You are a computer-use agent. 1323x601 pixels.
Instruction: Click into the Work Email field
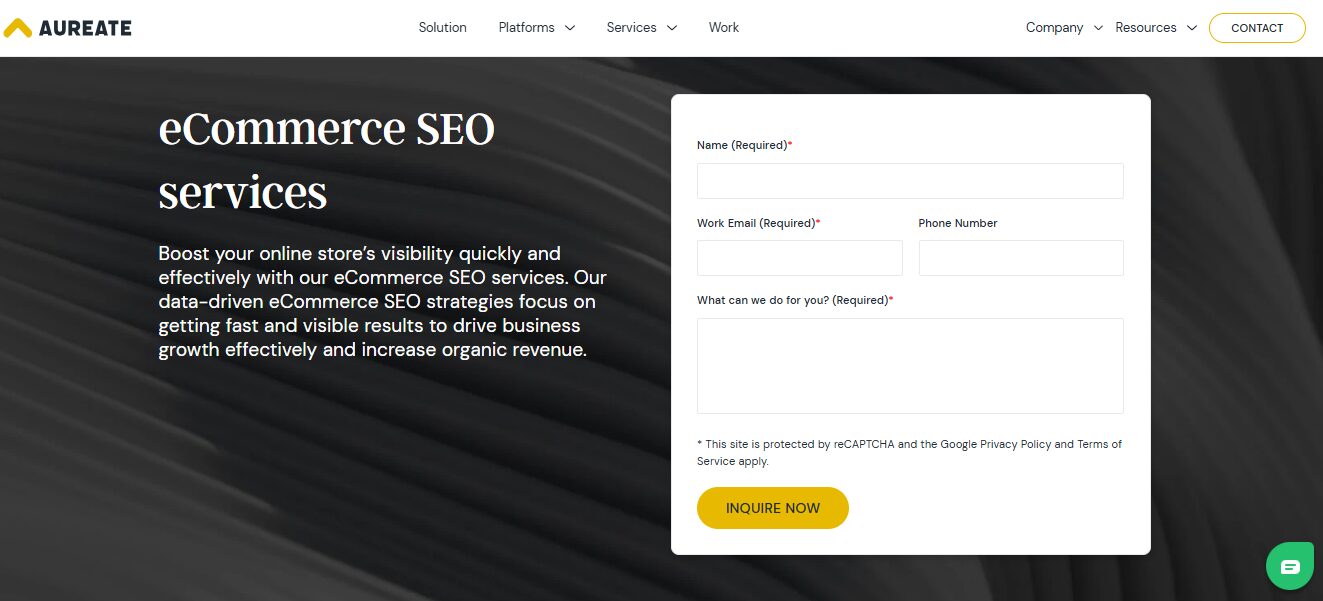(x=799, y=258)
